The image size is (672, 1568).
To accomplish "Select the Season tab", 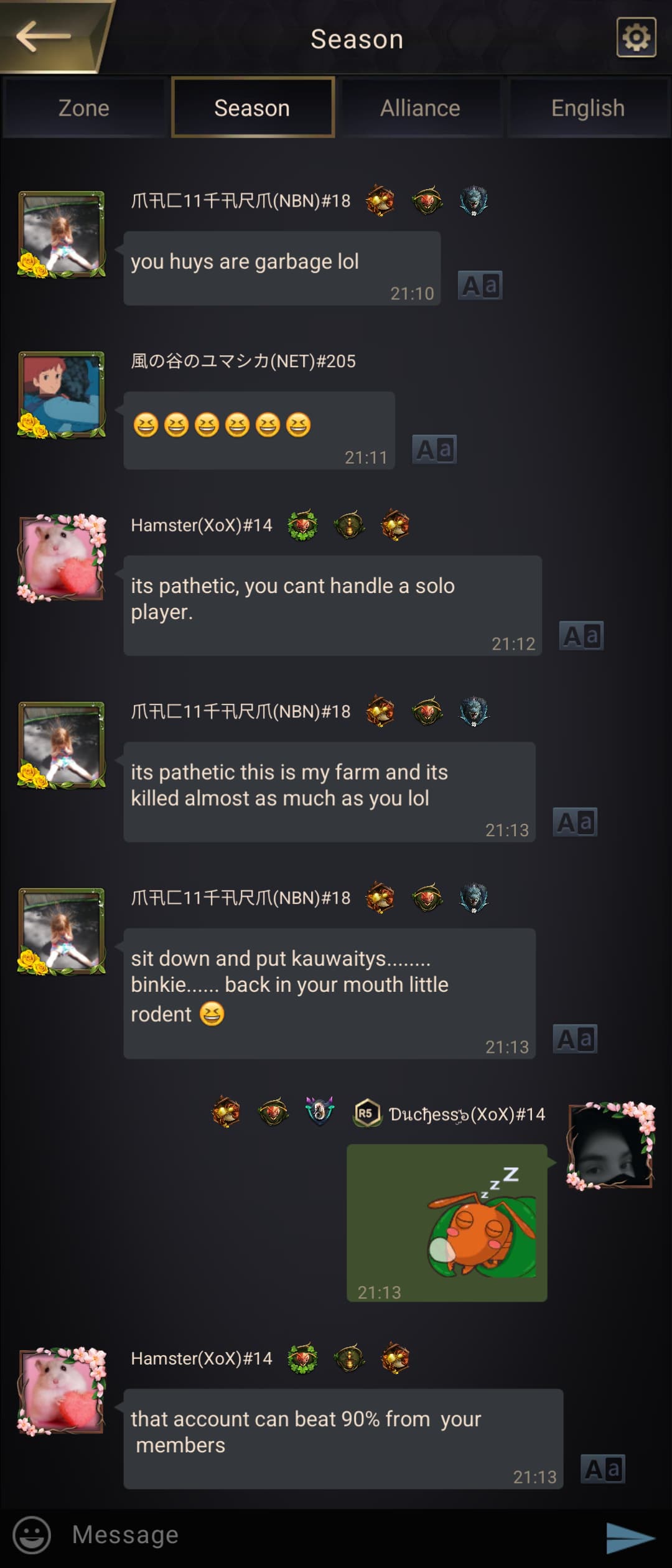I will coord(252,108).
